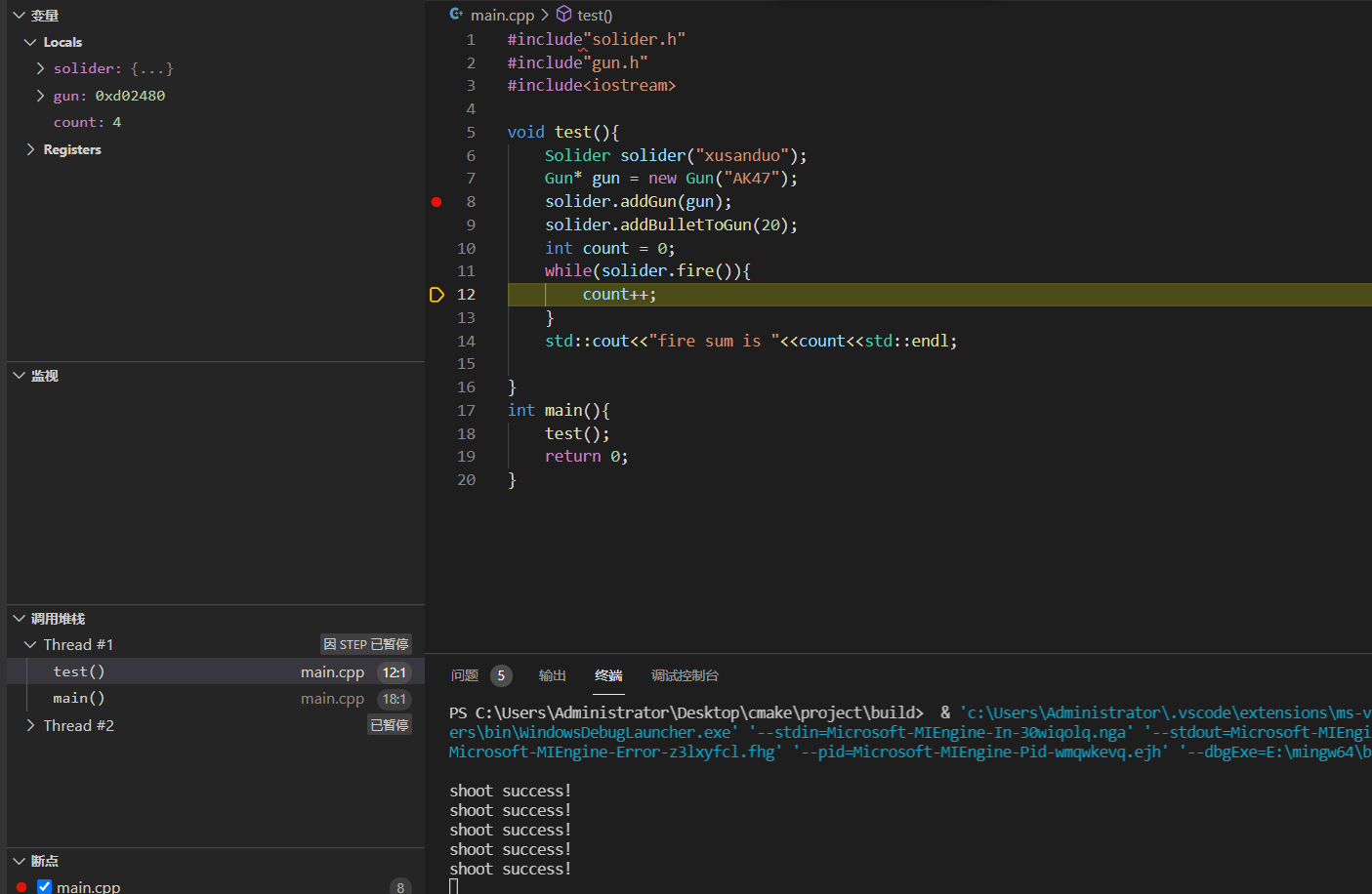Image resolution: width=1372 pixels, height=894 pixels.
Task: Click the WindowsDebugLauncher.exe path in terminal
Action: tap(591, 733)
